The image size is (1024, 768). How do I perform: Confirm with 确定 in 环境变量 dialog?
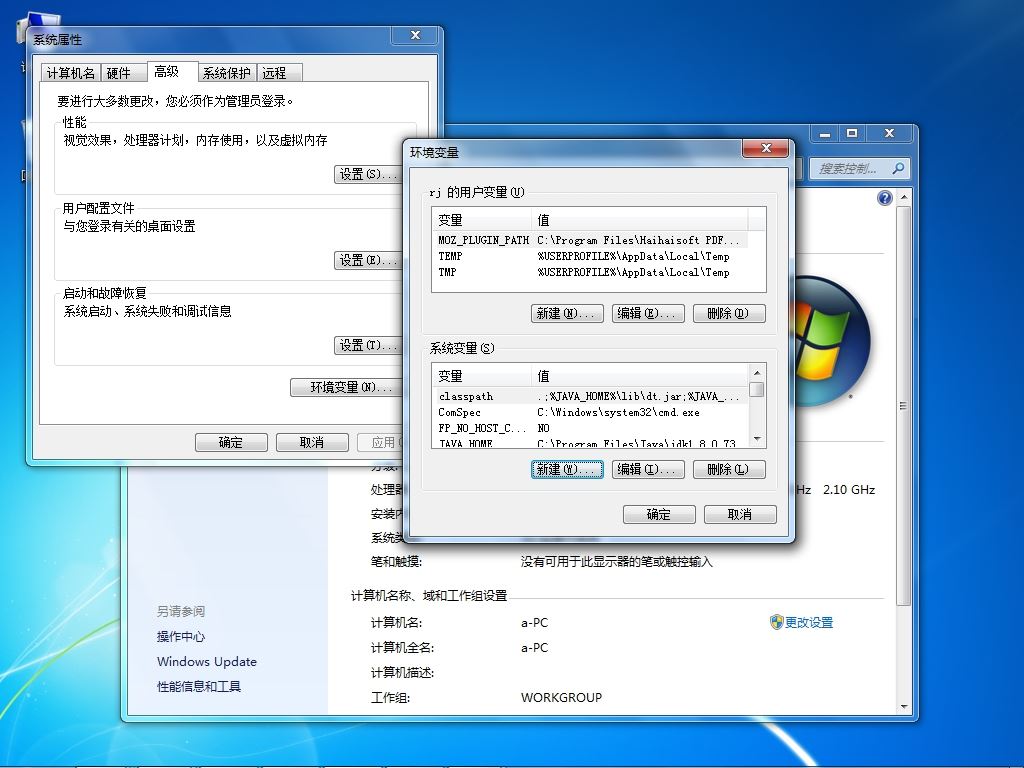(659, 515)
